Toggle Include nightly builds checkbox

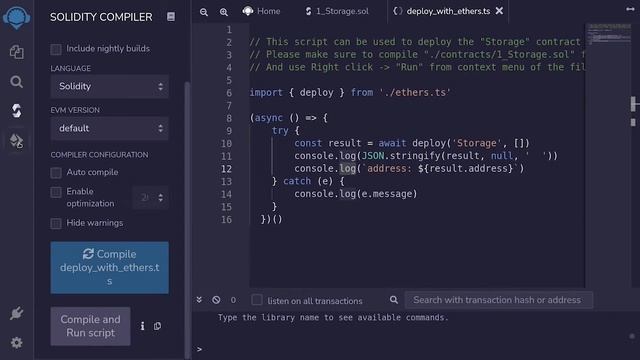coord(56,49)
